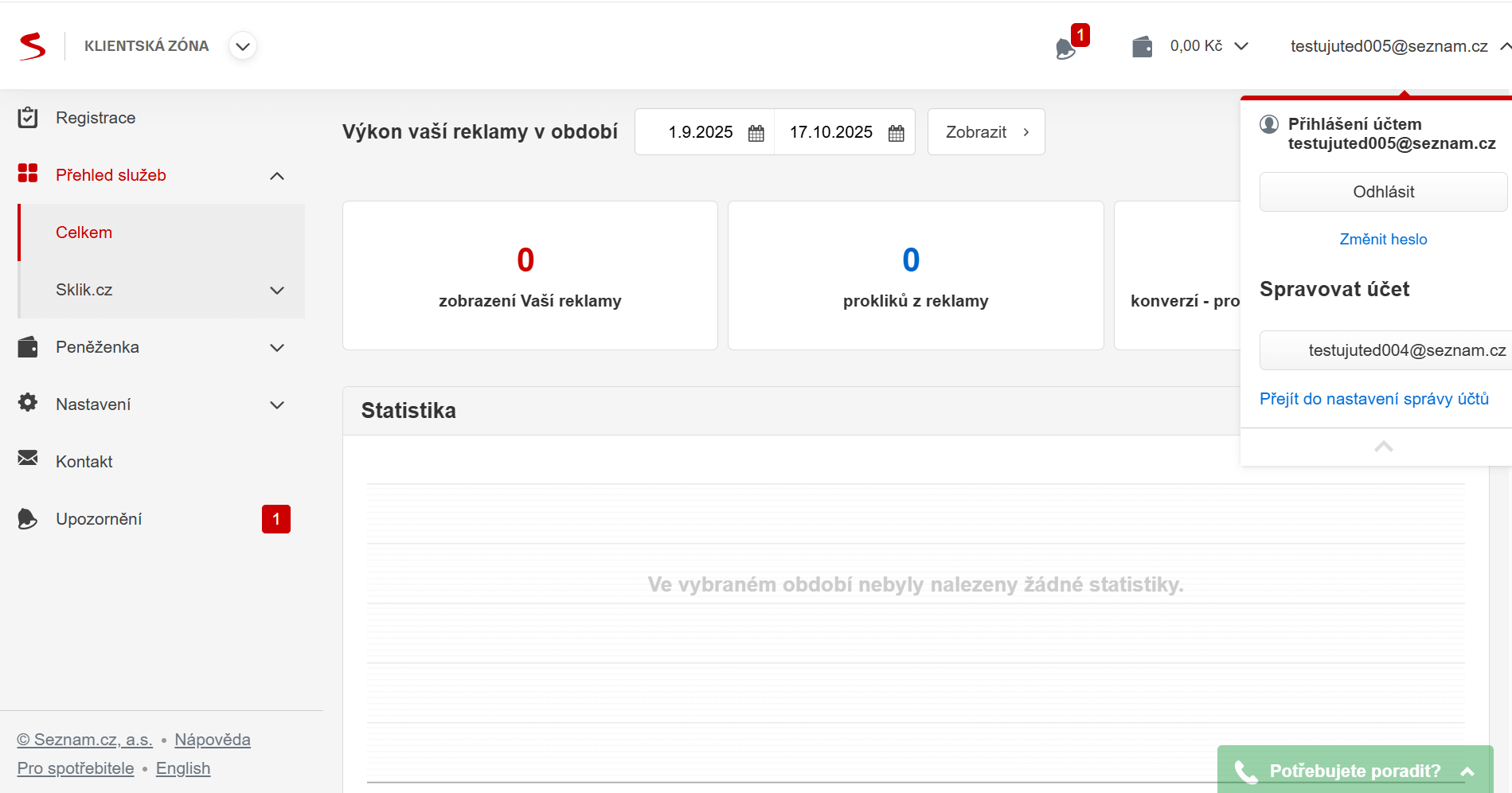Click the Zobrazit button
This screenshot has width=1512, height=793.
(x=986, y=132)
